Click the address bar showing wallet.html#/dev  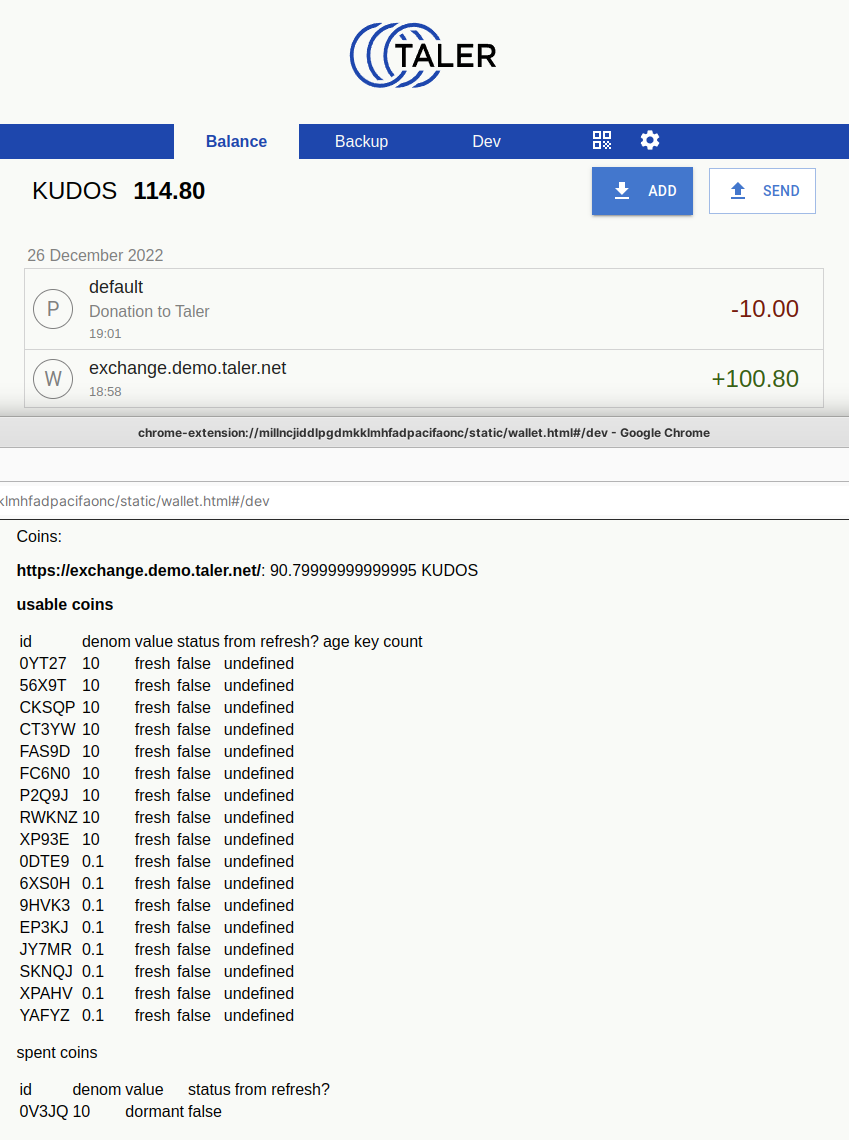click(x=424, y=501)
